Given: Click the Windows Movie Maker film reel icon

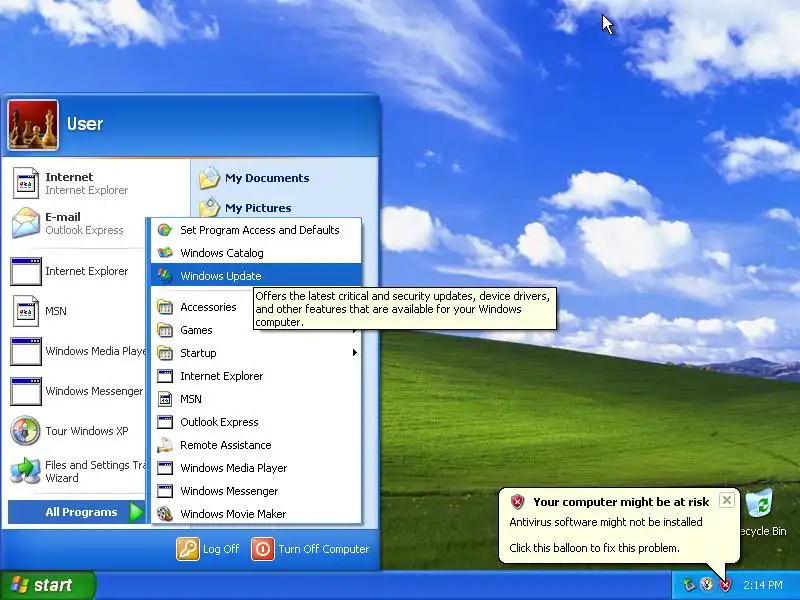Looking at the screenshot, I should click(x=165, y=514).
